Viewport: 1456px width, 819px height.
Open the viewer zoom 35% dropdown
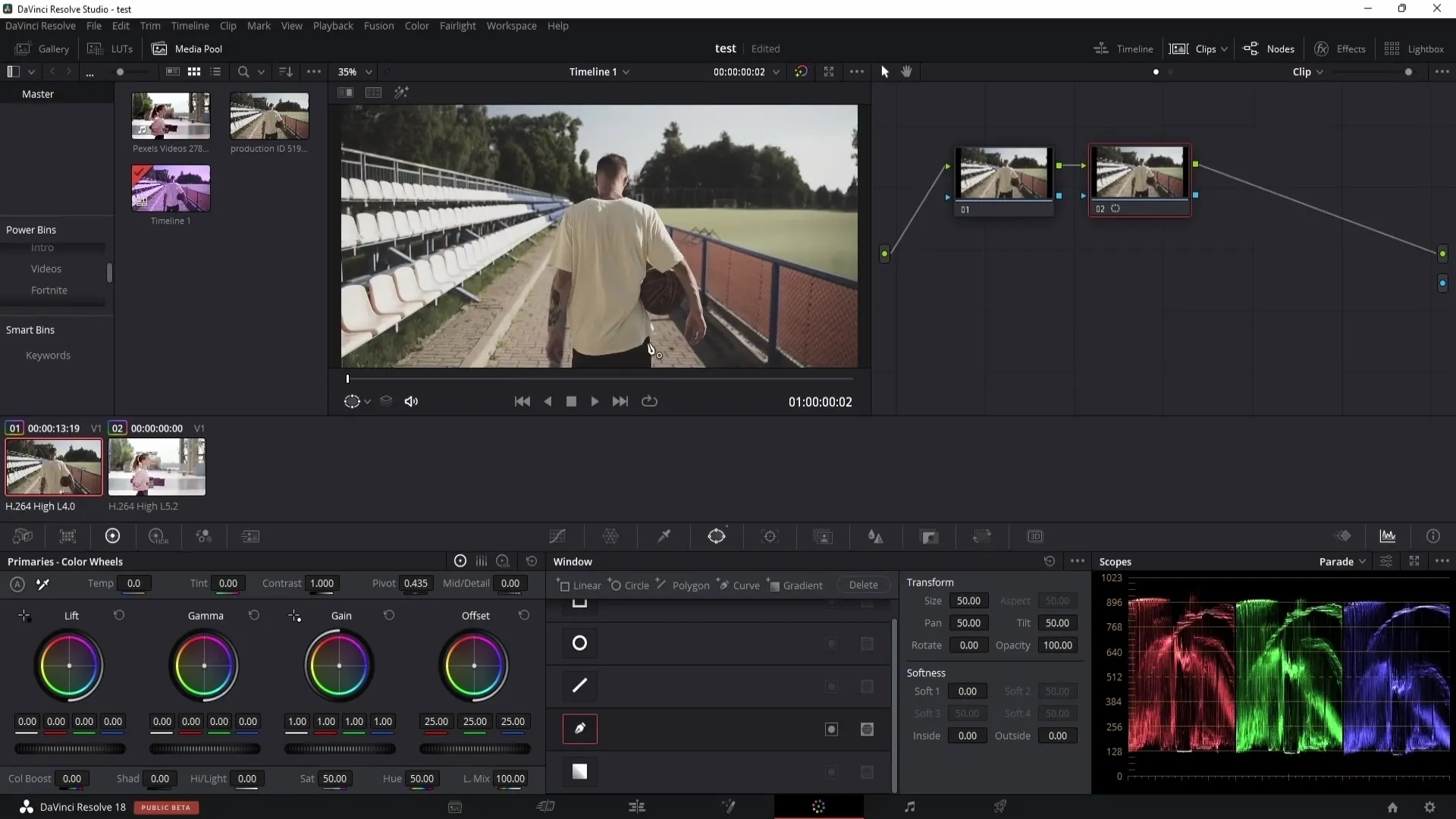click(355, 71)
